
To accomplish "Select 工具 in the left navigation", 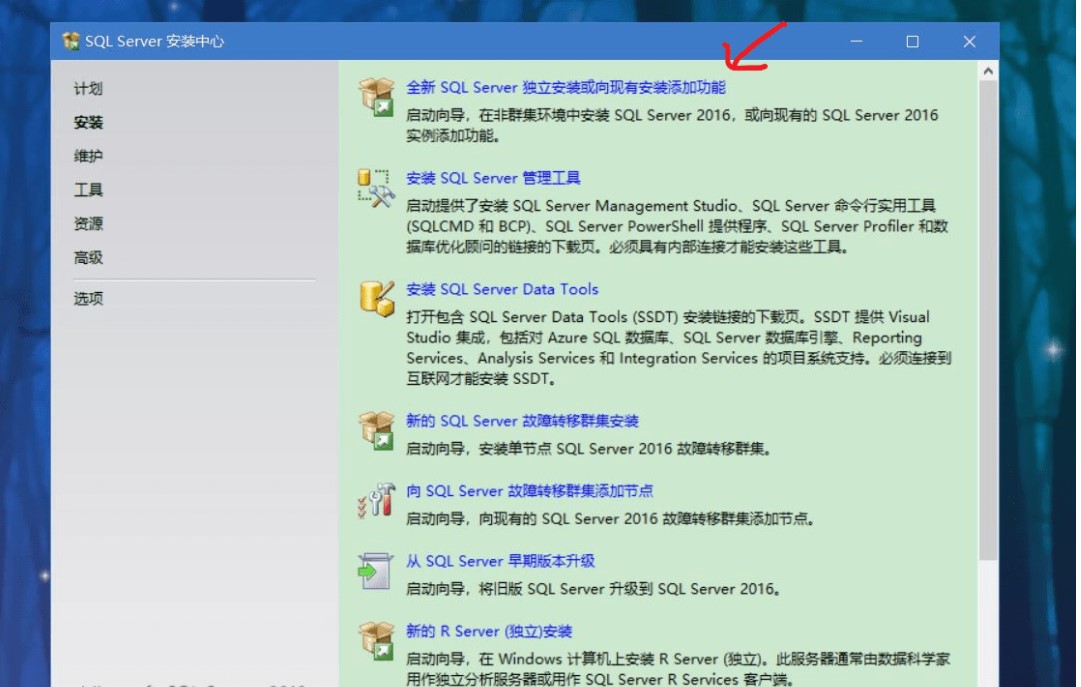I will click(88, 190).
